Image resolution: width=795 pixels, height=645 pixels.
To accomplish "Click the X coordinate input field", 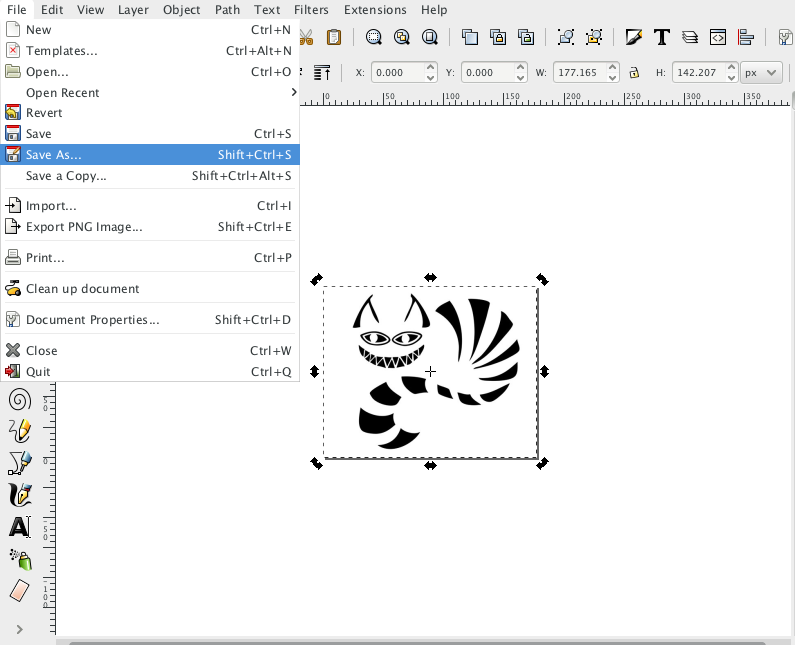I will click(x=398, y=73).
